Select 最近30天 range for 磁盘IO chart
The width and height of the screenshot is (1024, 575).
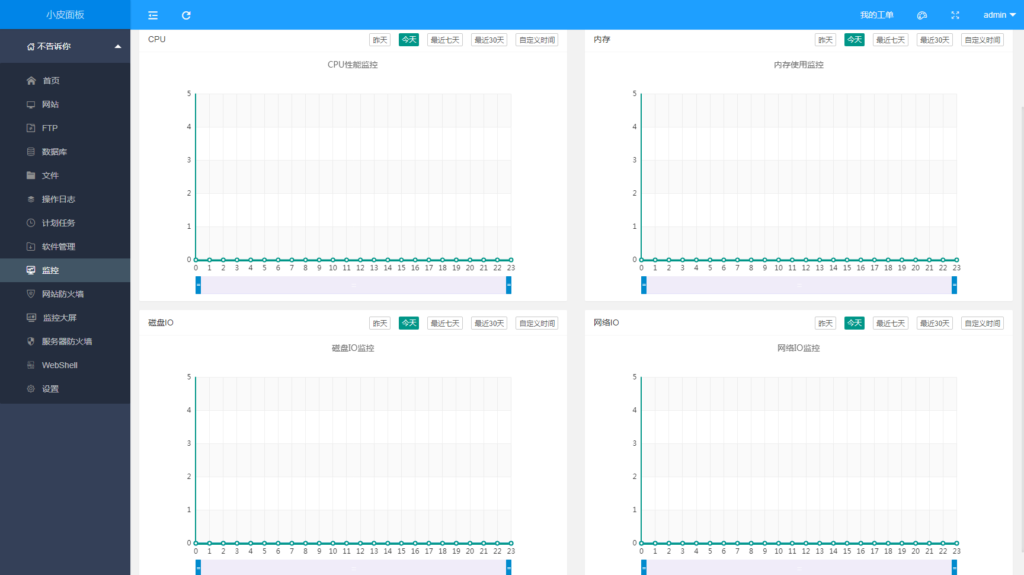(489, 323)
